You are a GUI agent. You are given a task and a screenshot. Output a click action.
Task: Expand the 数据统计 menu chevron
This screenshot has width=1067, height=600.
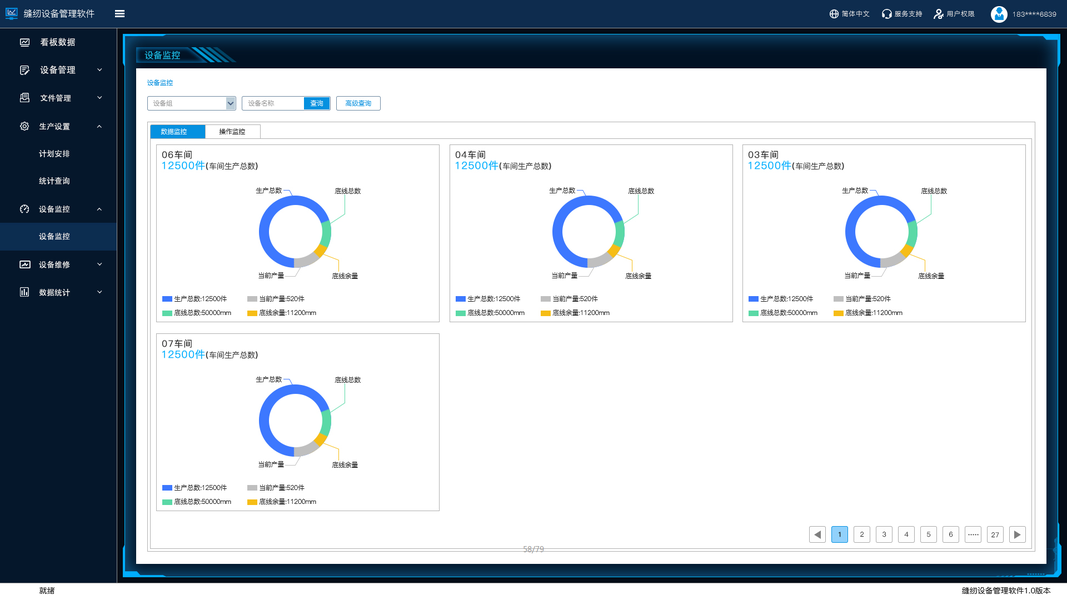pyautogui.click(x=99, y=293)
